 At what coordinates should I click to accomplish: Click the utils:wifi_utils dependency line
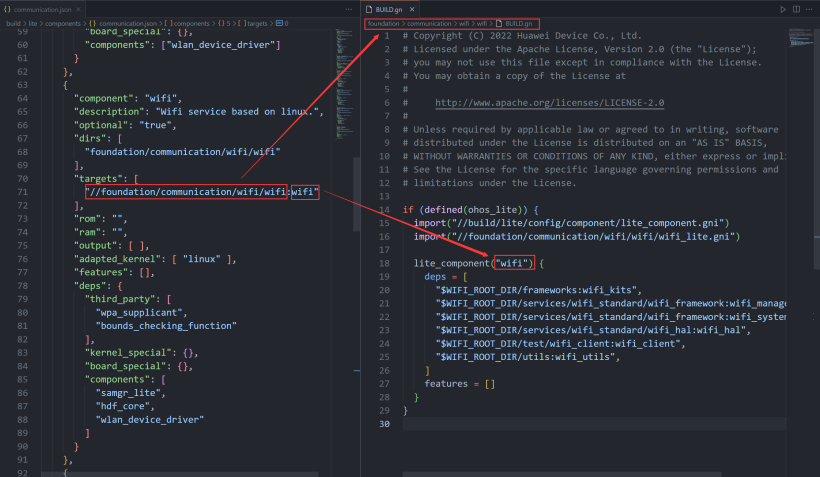(x=528, y=357)
